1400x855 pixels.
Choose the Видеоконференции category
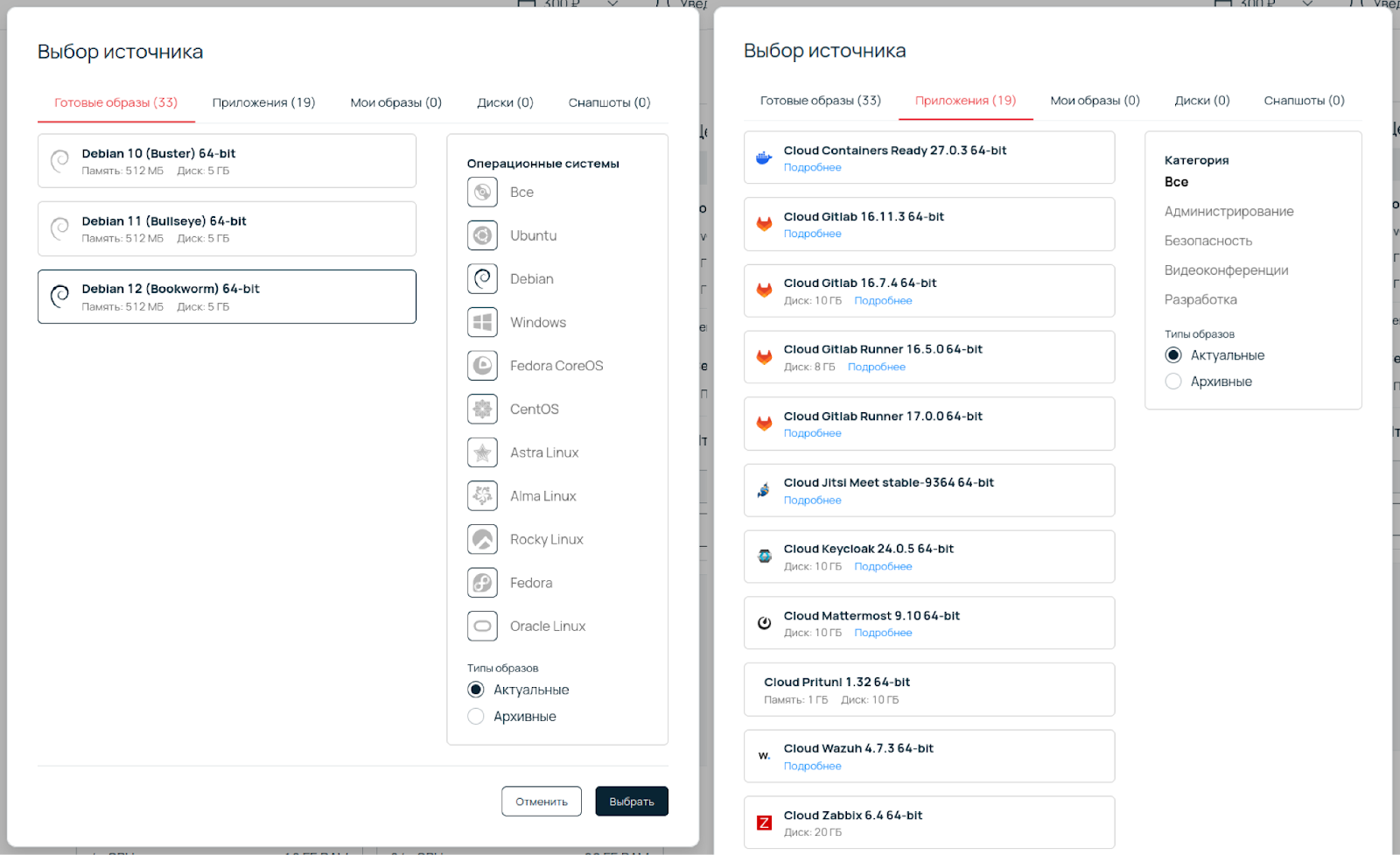[1226, 270]
